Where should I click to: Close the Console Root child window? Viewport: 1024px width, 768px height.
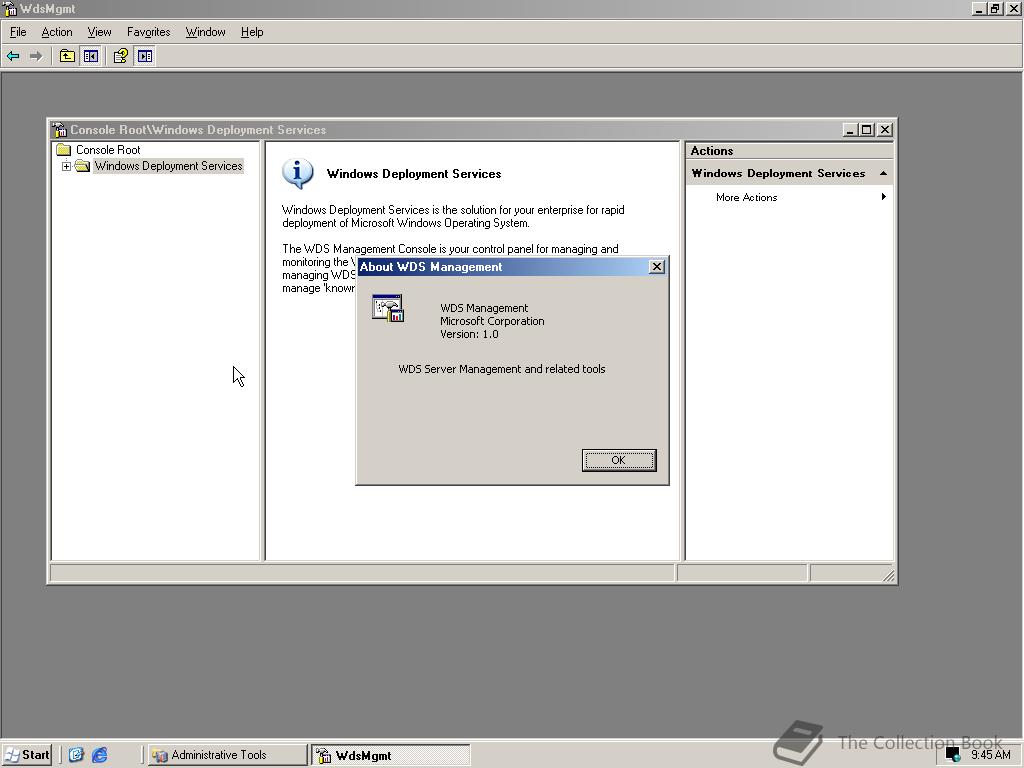tap(884, 130)
